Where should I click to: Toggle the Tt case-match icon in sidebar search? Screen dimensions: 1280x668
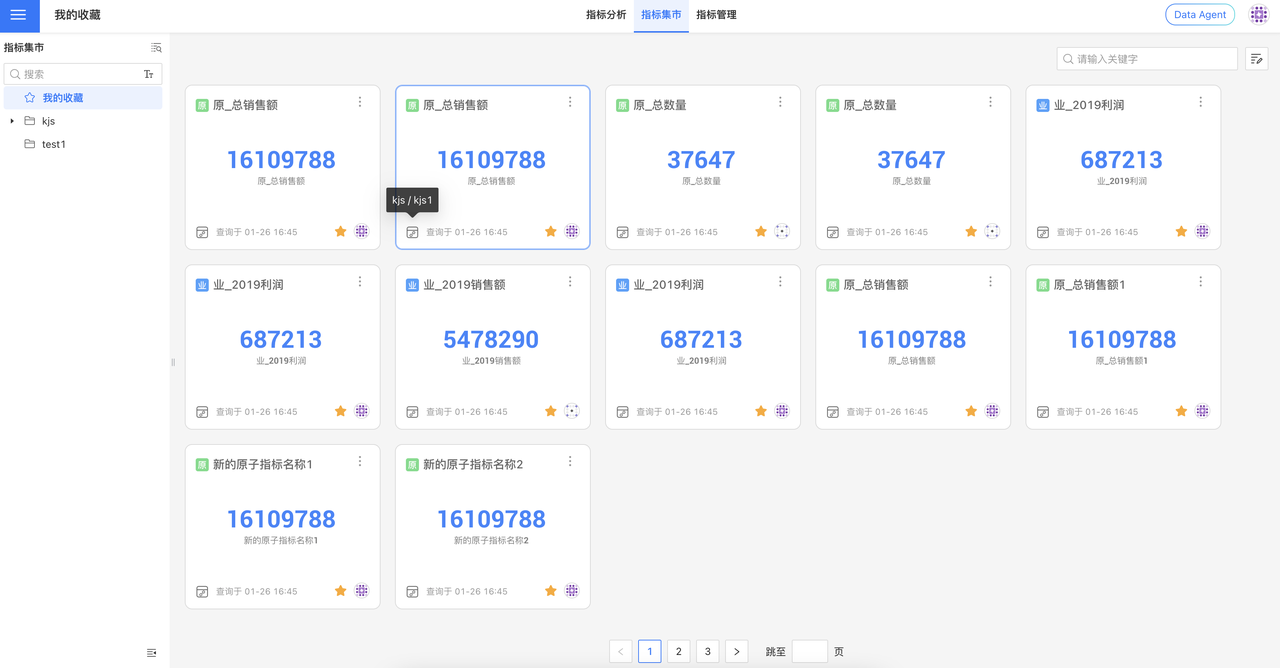click(x=149, y=74)
